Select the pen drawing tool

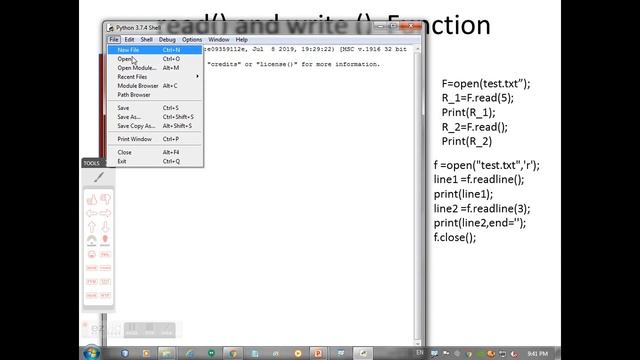(99, 177)
